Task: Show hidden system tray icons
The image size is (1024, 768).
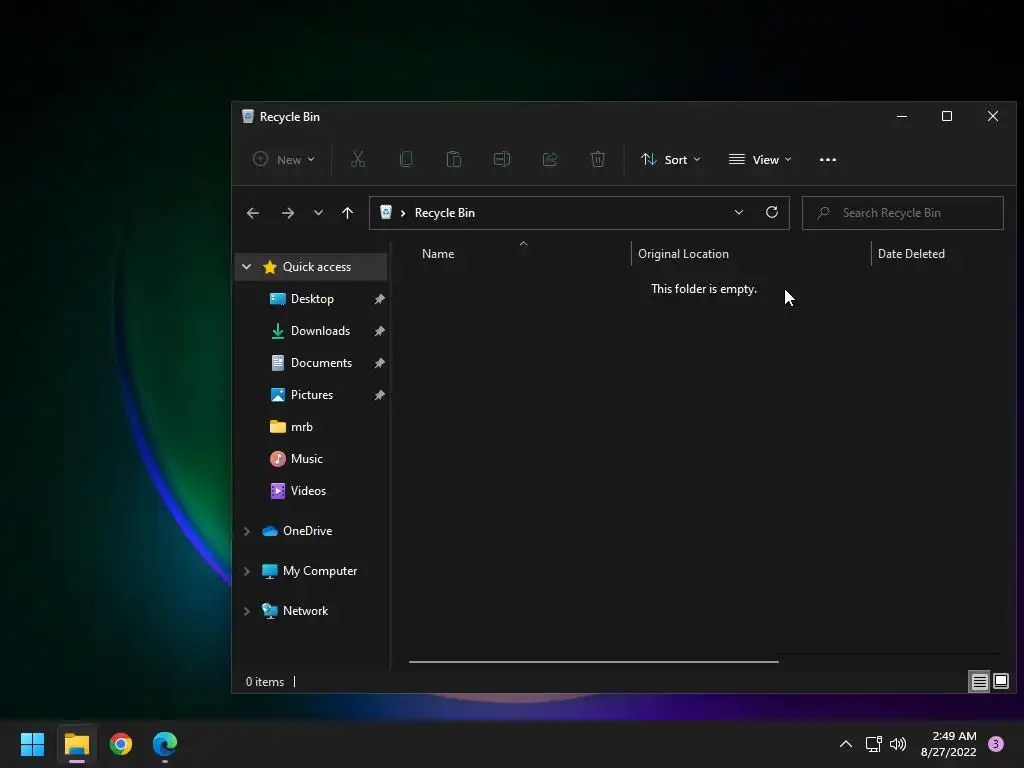Action: click(x=846, y=744)
